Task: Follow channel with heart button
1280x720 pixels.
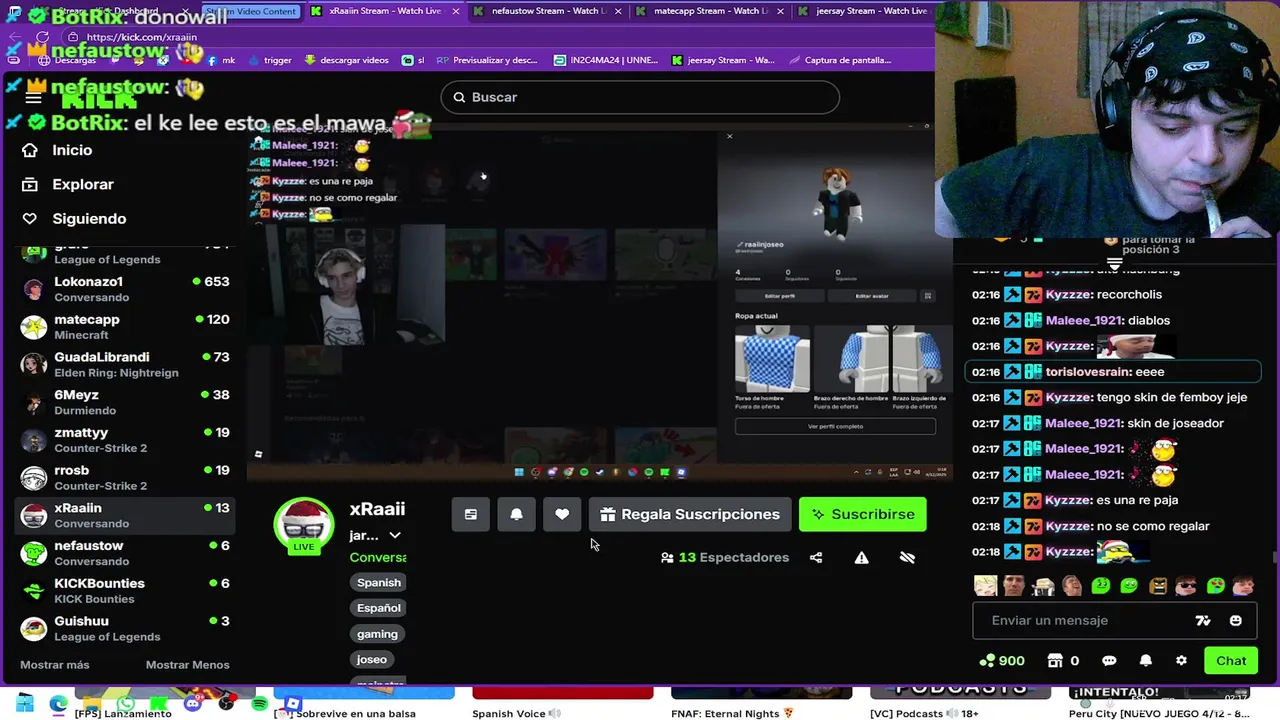Action: 562,514
